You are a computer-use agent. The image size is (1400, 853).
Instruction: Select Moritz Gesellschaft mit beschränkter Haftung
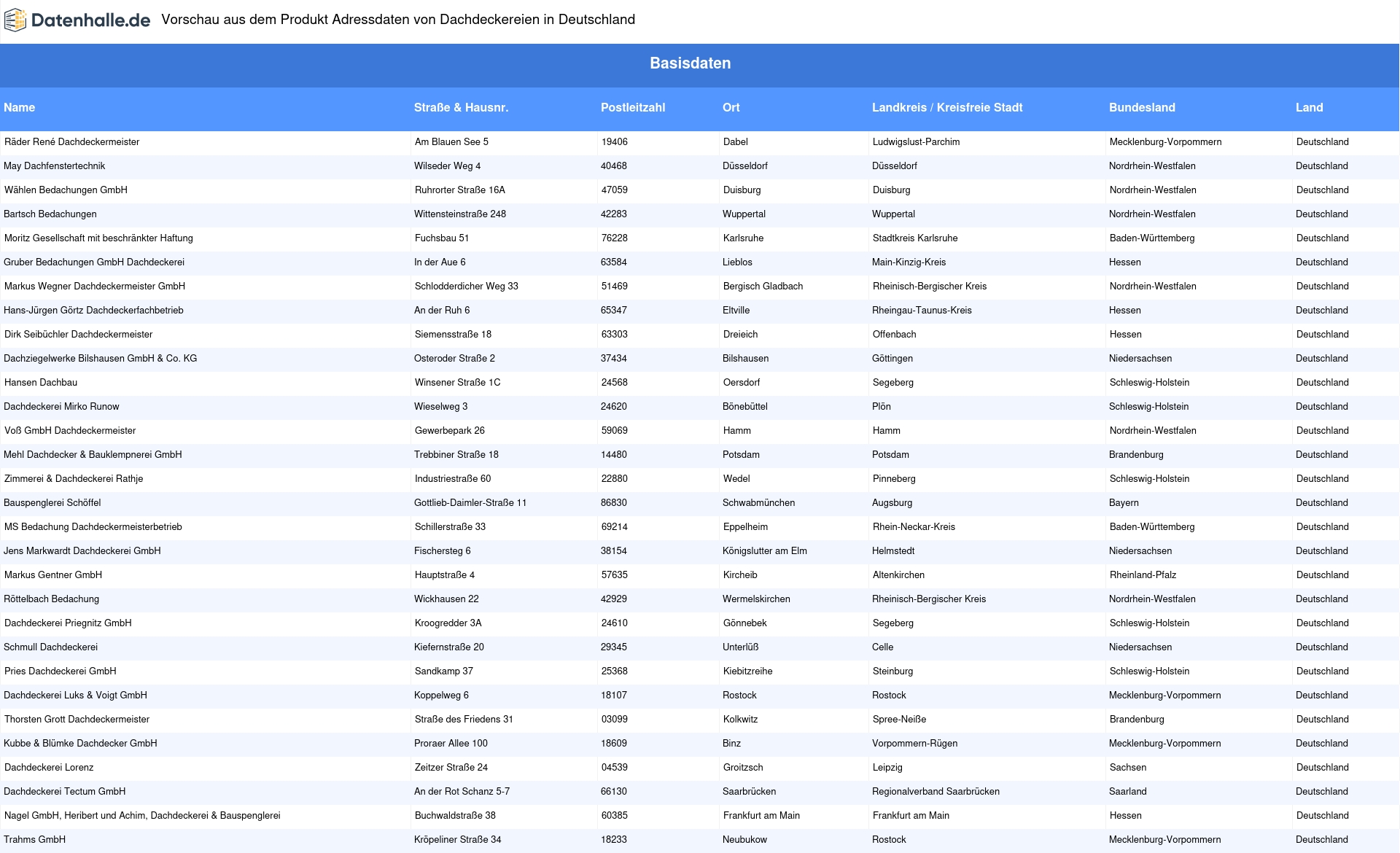click(98, 238)
